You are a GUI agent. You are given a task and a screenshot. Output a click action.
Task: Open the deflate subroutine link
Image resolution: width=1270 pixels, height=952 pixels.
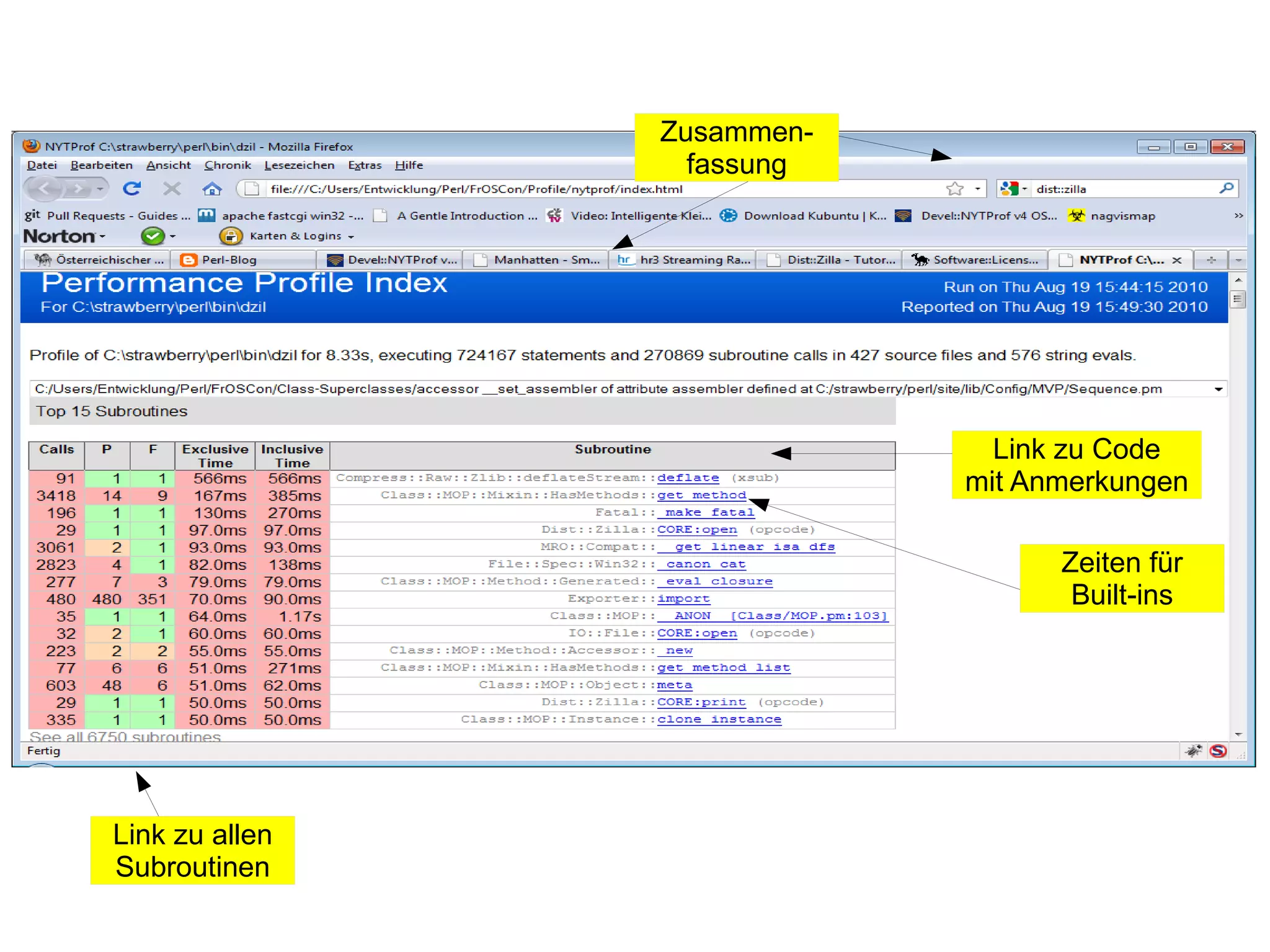[x=688, y=478]
